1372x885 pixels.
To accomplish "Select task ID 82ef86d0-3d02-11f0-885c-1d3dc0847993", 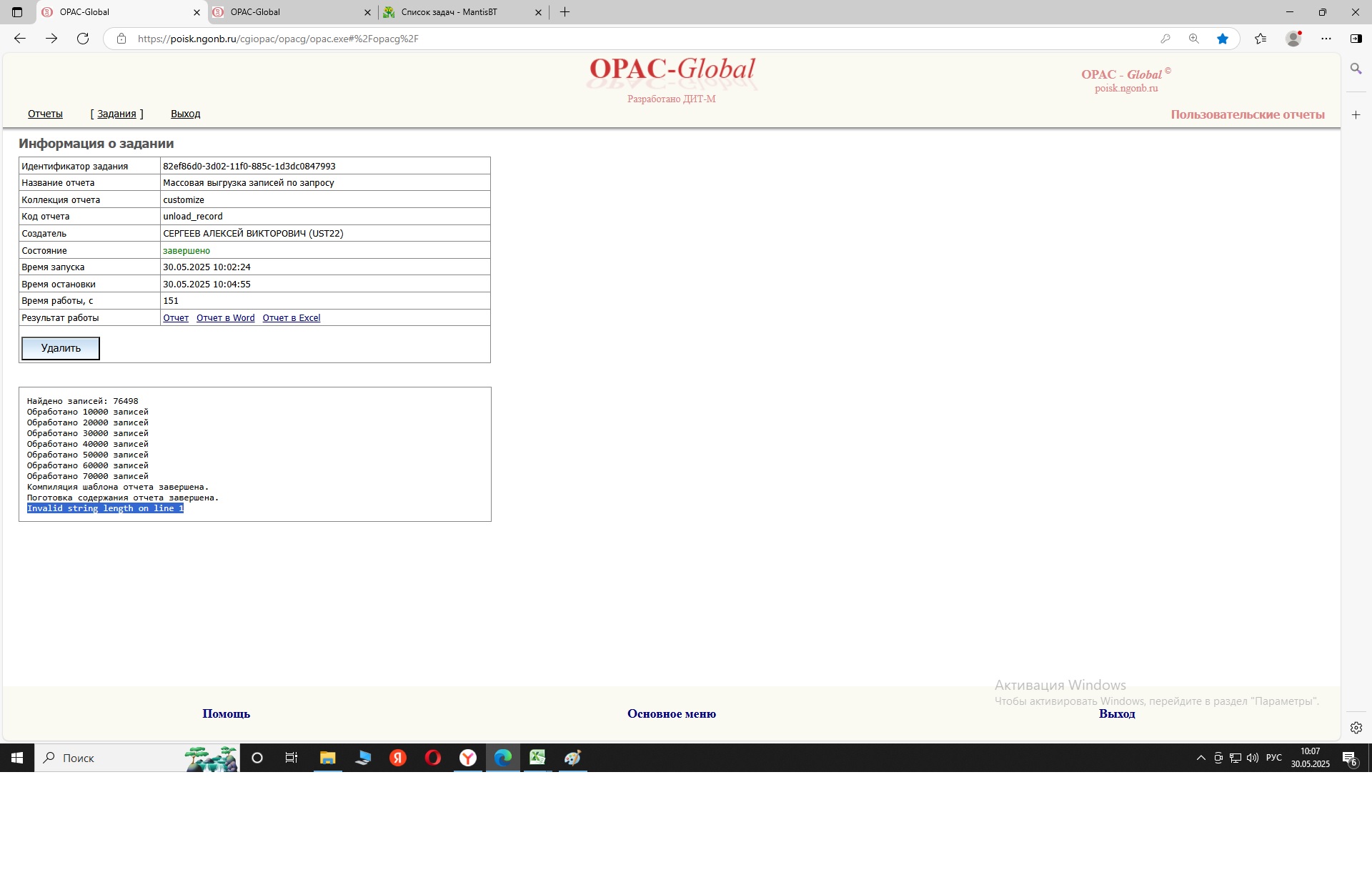I will (249, 166).
